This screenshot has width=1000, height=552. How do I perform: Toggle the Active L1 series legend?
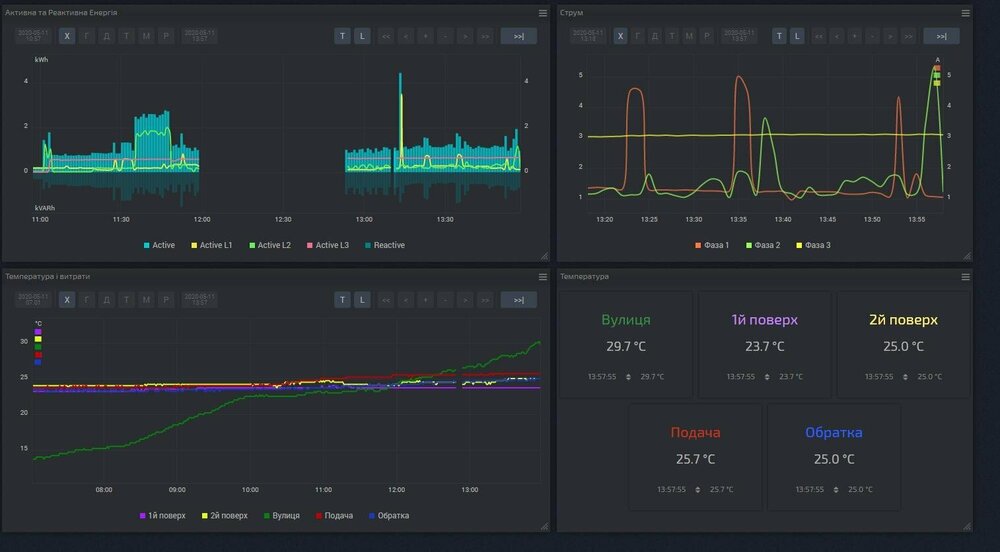pos(212,245)
